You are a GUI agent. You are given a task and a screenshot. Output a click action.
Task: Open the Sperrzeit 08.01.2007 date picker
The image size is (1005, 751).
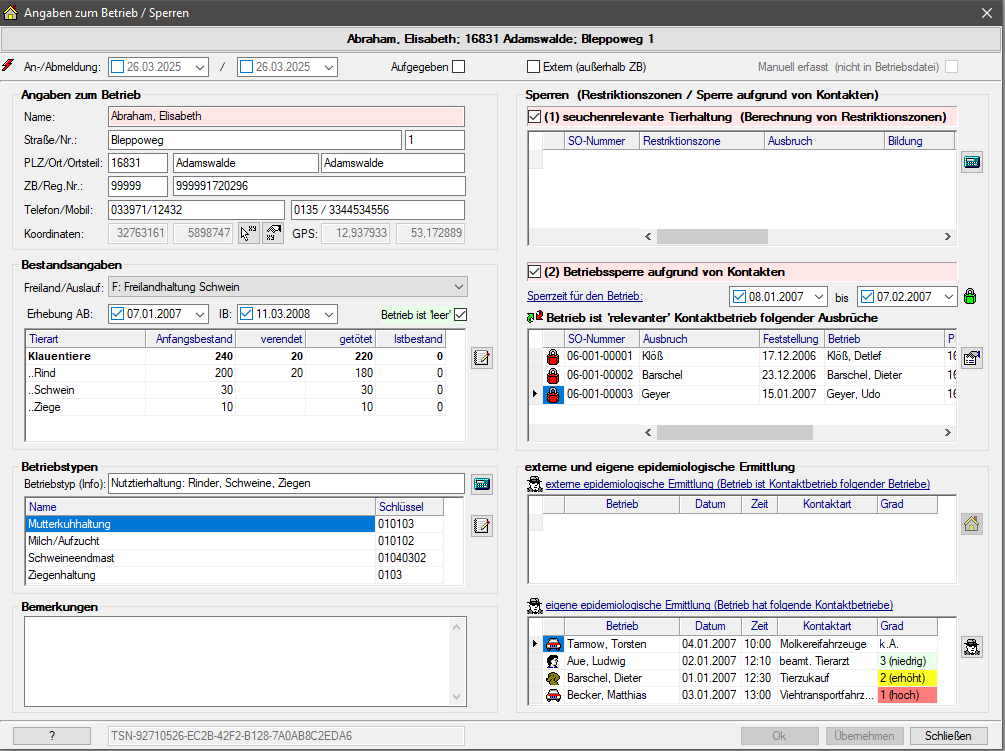[x=818, y=297]
